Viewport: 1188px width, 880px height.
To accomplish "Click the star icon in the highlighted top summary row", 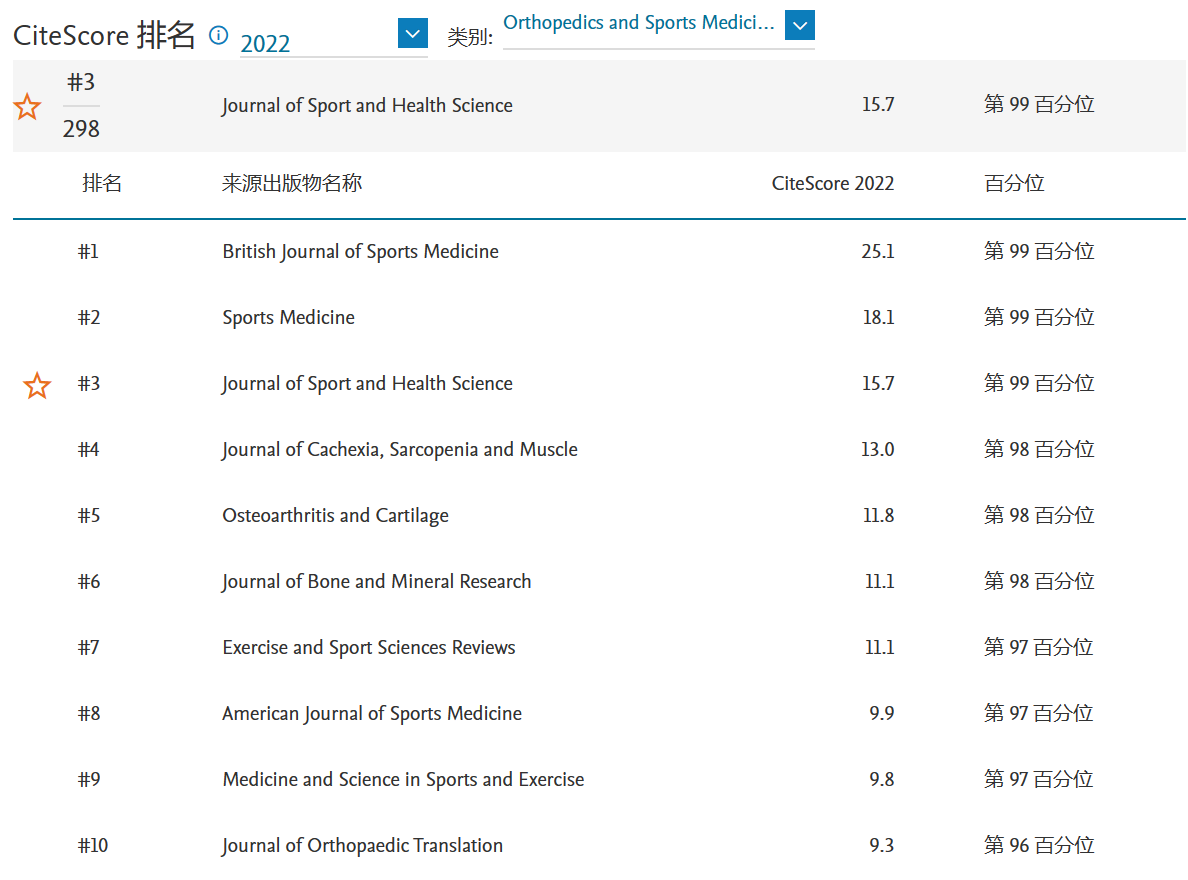I will point(28,107).
